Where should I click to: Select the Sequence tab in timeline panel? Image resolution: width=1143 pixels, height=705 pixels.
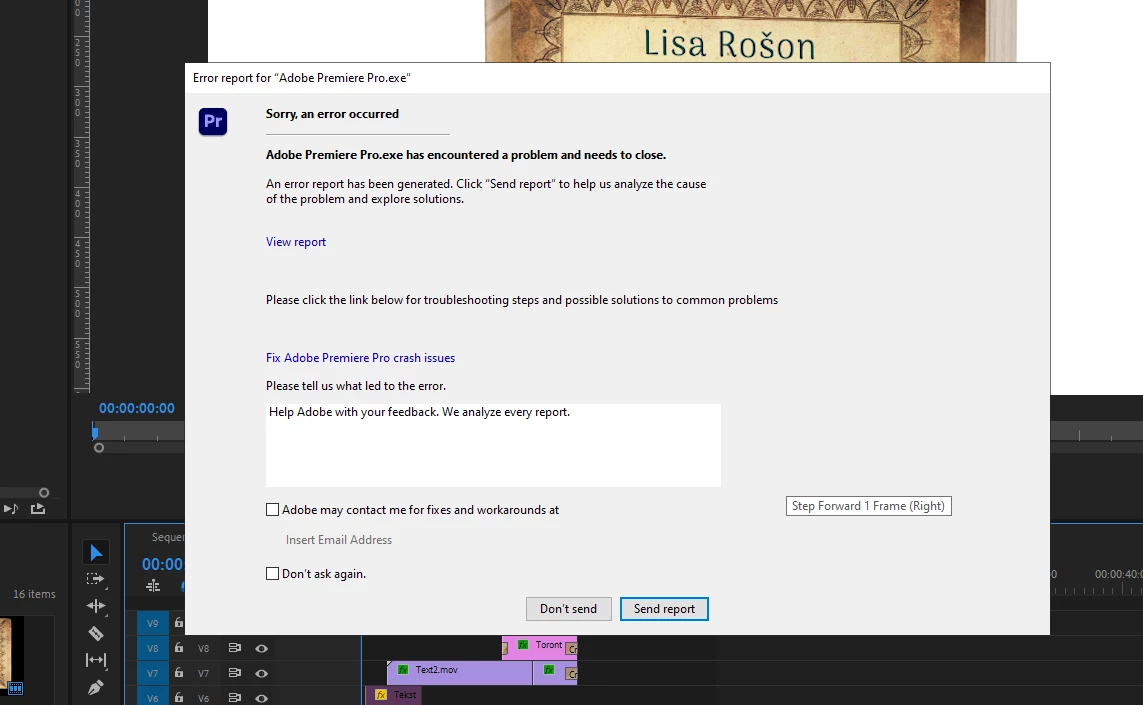coord(168,537)
